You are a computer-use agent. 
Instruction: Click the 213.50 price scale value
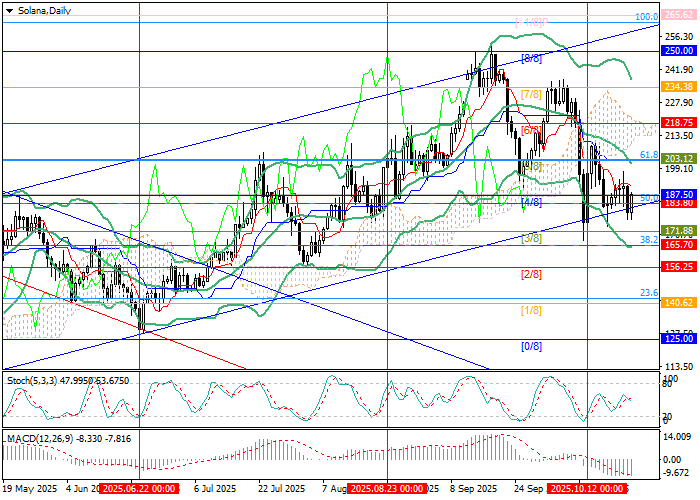[x=679, y=136]
